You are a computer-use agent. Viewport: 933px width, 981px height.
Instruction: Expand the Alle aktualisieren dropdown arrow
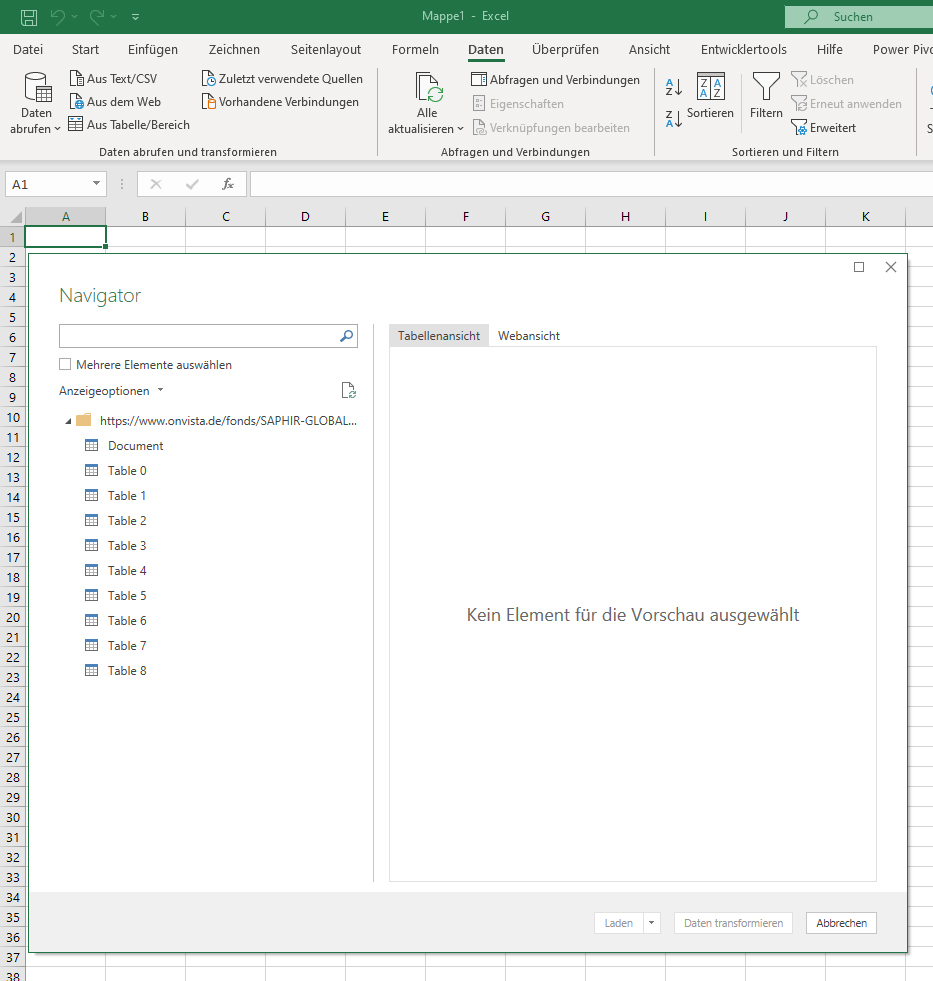point(461,129)
